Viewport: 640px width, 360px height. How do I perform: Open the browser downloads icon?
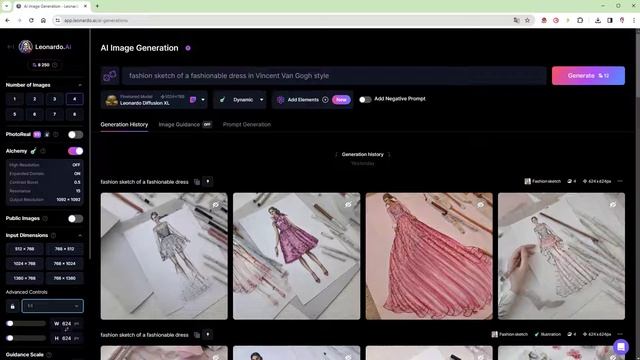[598, 20]
